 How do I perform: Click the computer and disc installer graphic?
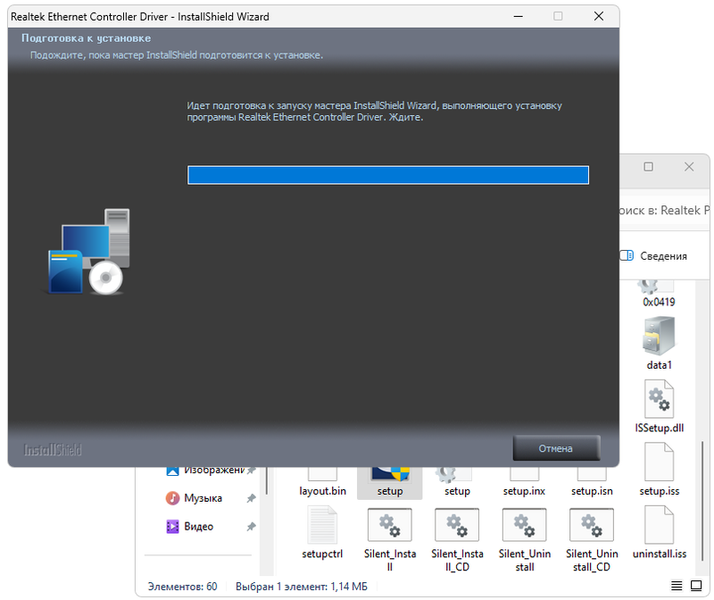pyautogui.click(x=89, y=251)
